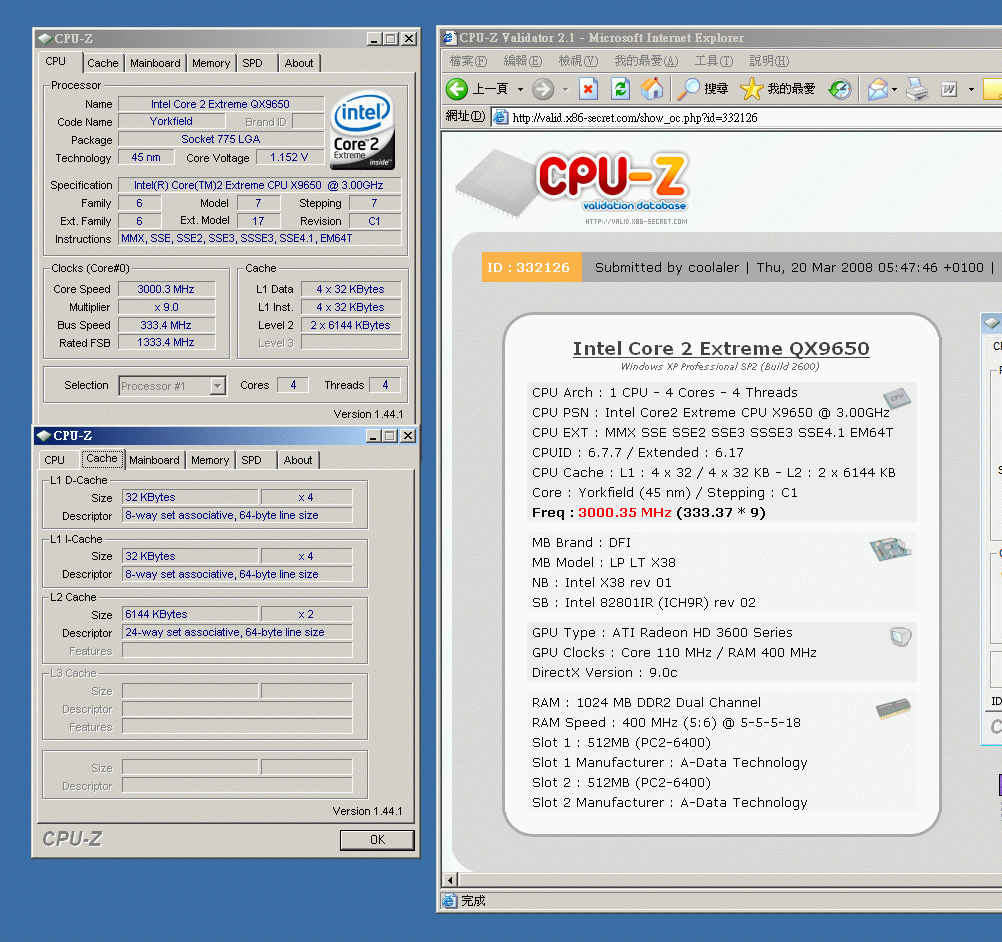Open the Intel Core 2 Extreme QX9650 heading link

click(721, 348)
